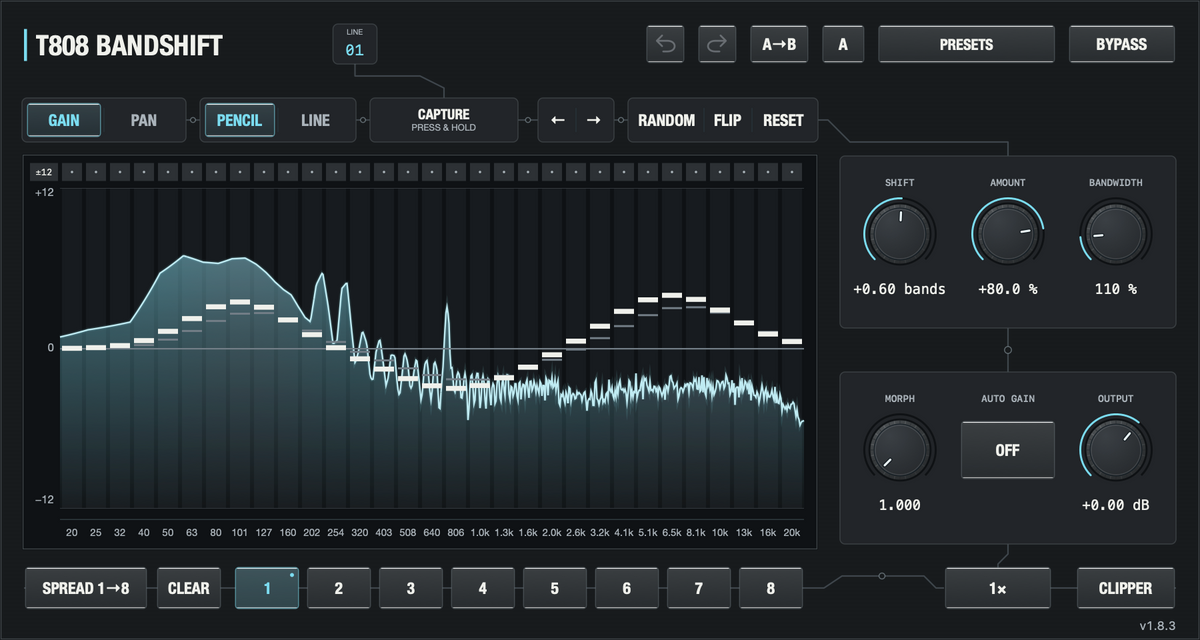Select snapshot slot 1
The width and height of the screenshot is (1200, 640).
[x=267, y=588]
